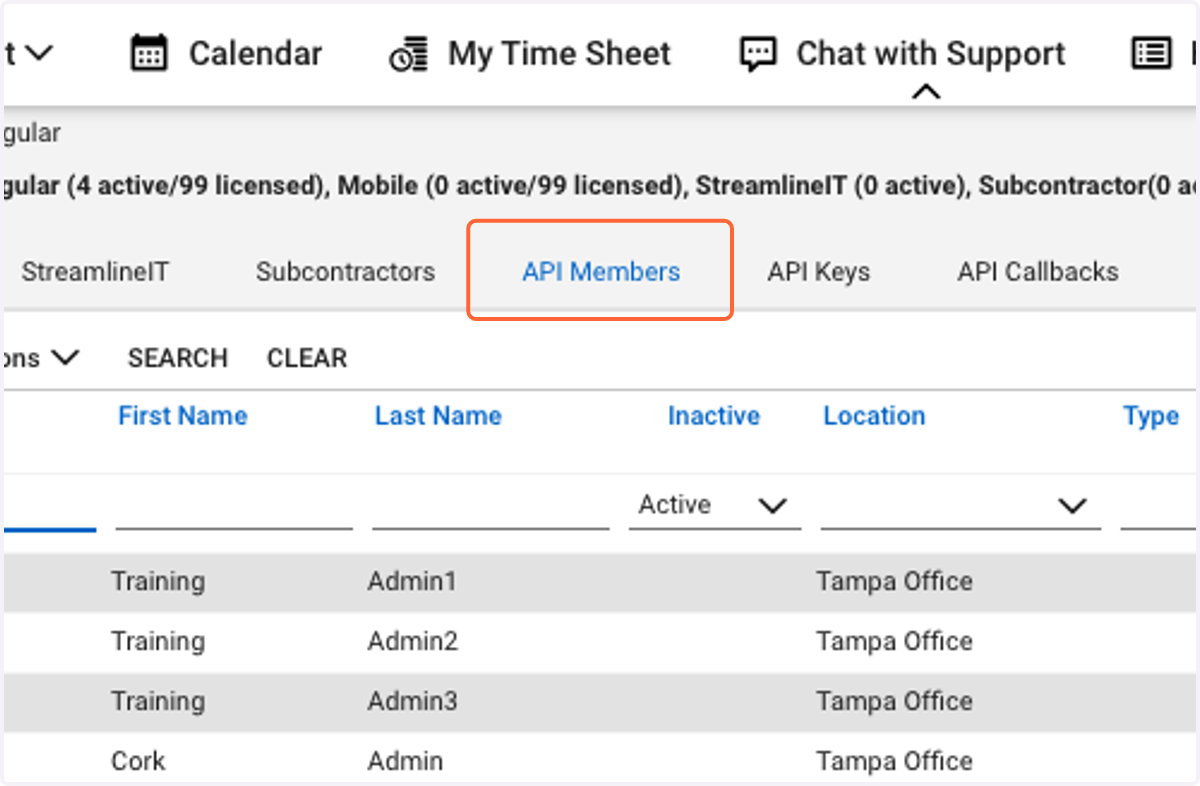
Task: Switch to the StreamlineIT tab
Action: click(x=95, y=271)
